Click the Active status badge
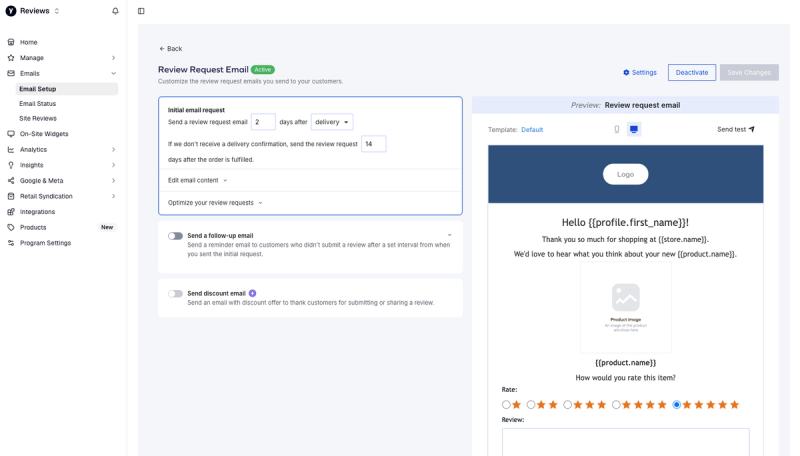The image size is (800, 456). pos(263,69)
